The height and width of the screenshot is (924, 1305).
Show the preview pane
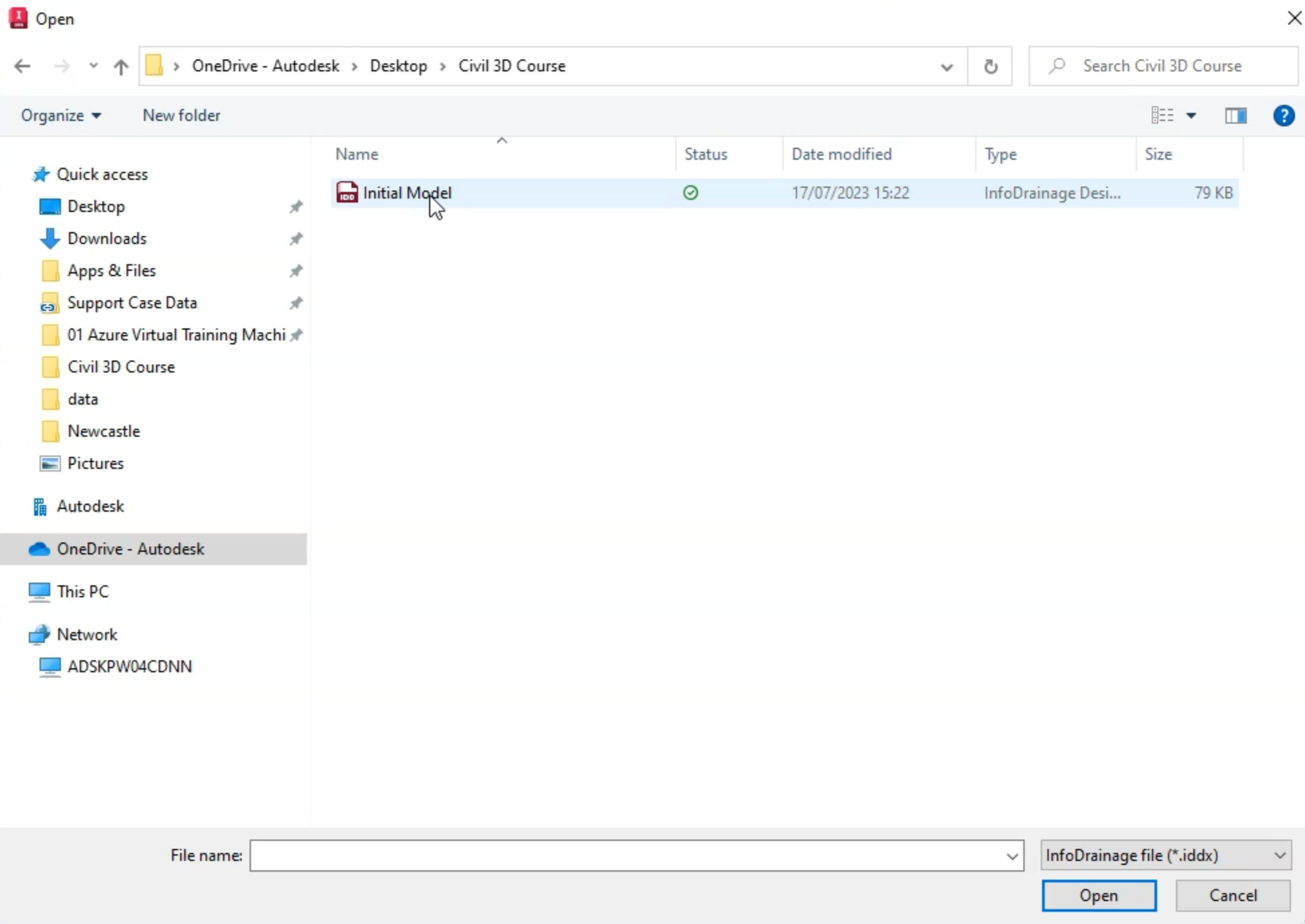[1235, 115]
